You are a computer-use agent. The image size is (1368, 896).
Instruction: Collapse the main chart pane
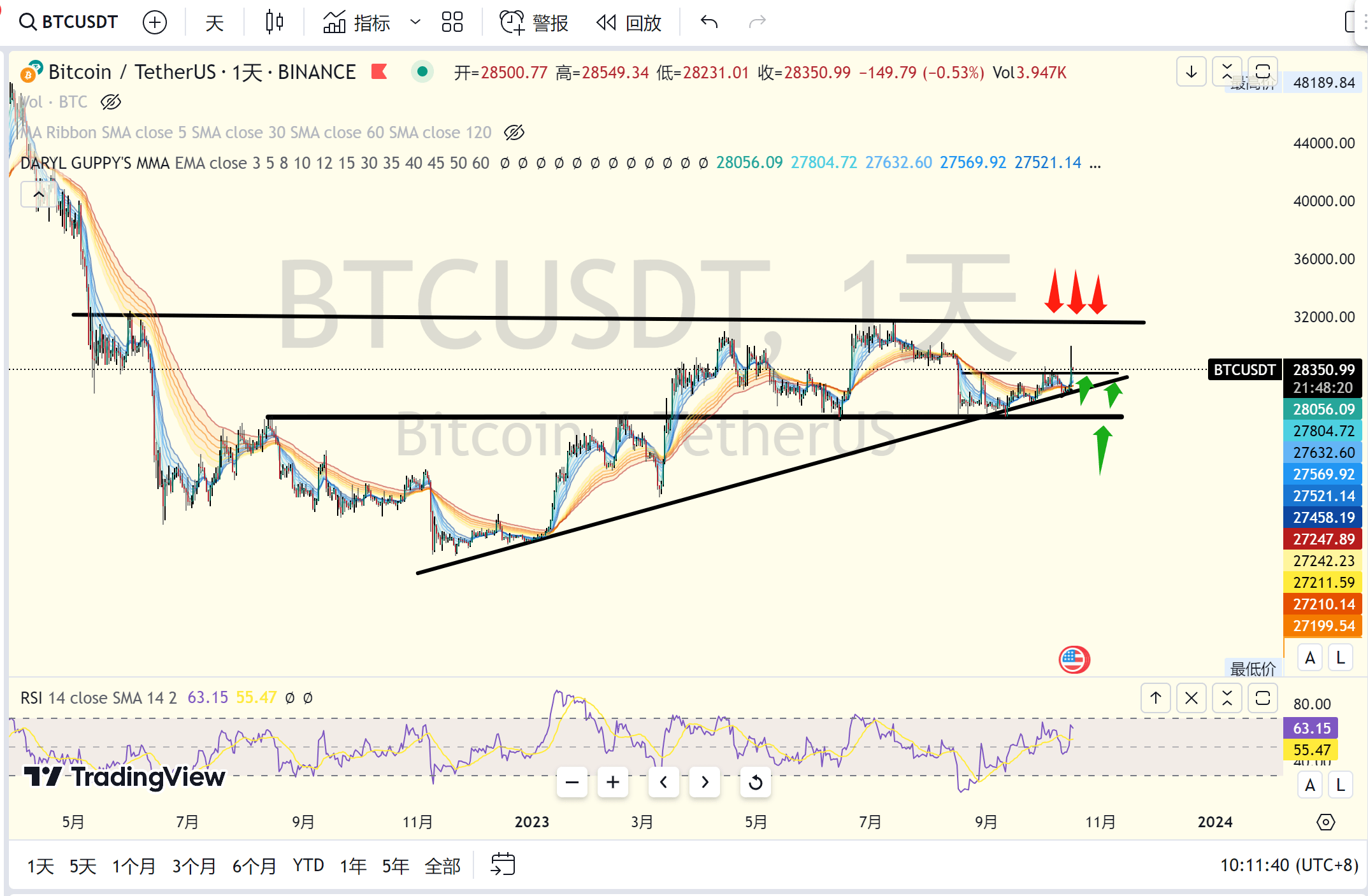click(x=1227, y=71)
